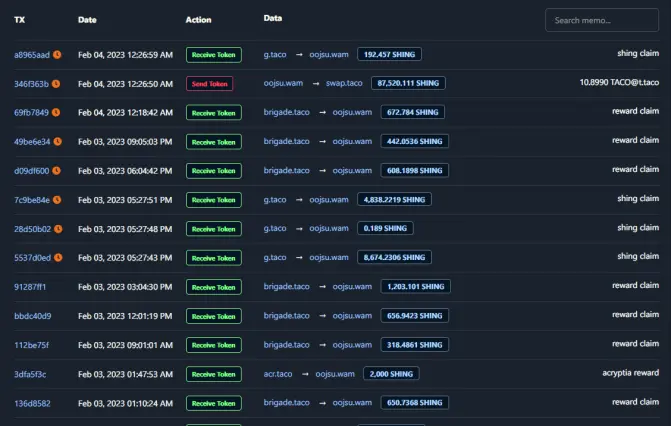
Task: Click the date Feb 03, 2023 01:47:53 AM
Action: tap(125, 374)
